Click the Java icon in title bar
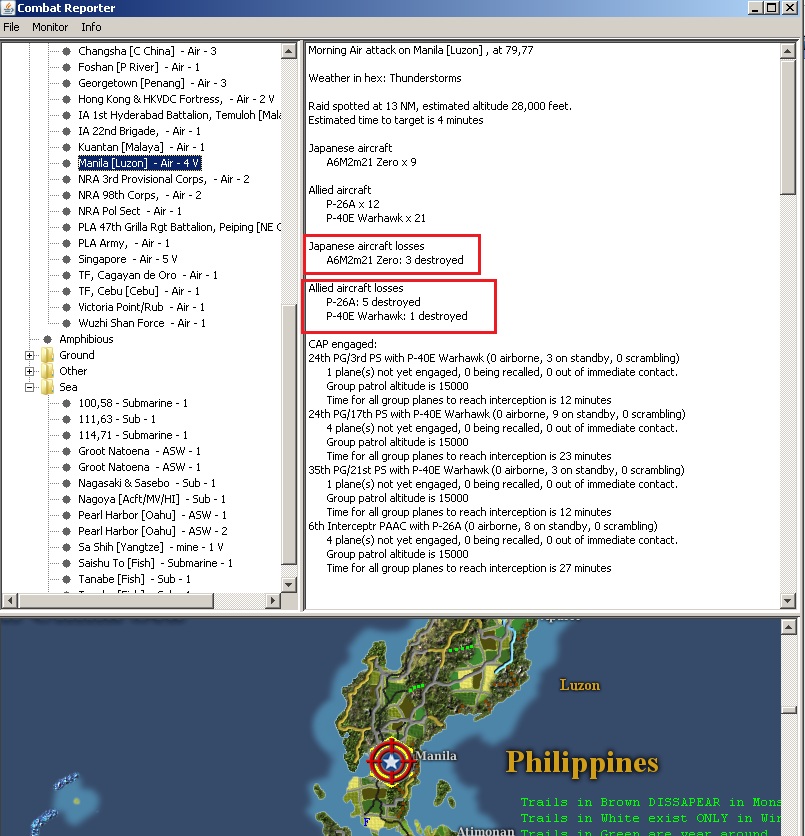The height and width of the screenshot is (836, 805). pyautogui.click(x=8, y=7)
